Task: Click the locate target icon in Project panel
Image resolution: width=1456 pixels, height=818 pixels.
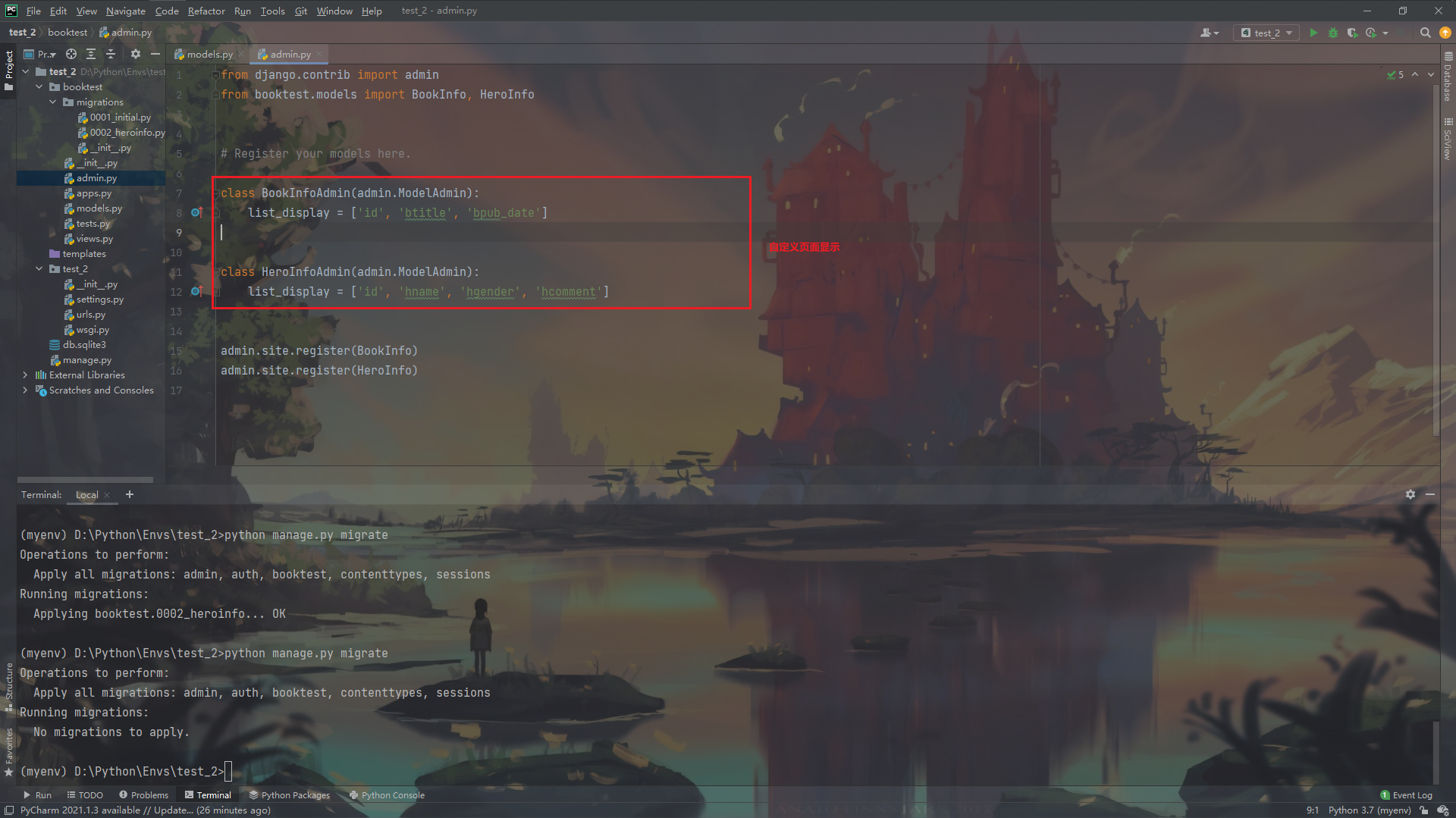Action: click(71, 54)
